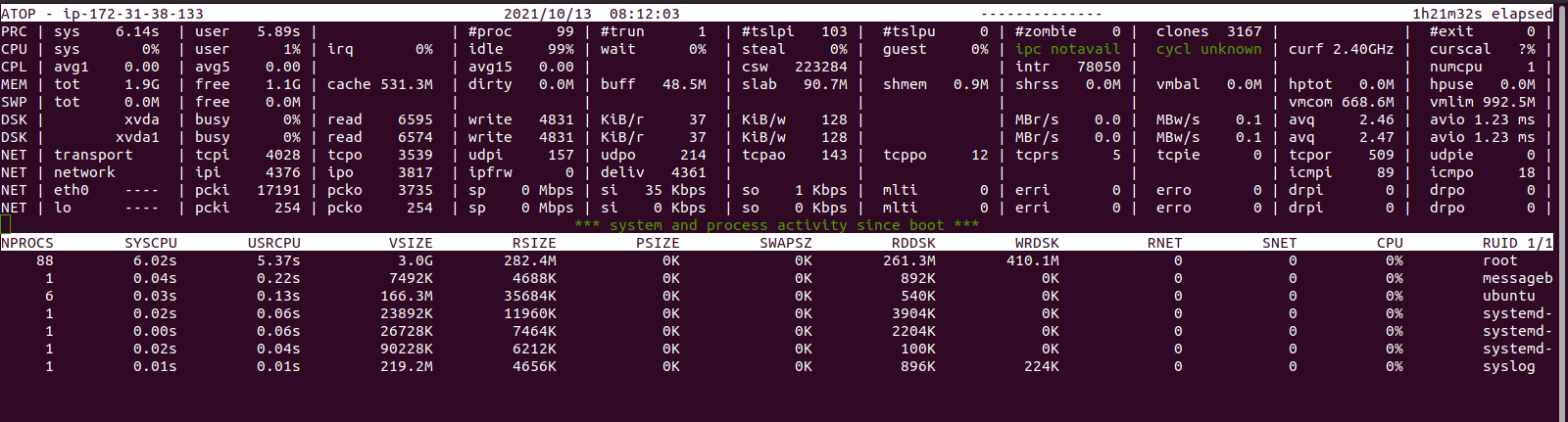Select the ubuntu user row

[777, 296]
